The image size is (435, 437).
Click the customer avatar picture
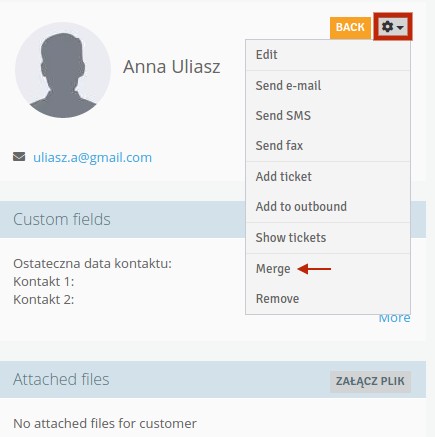pos(63,70)
